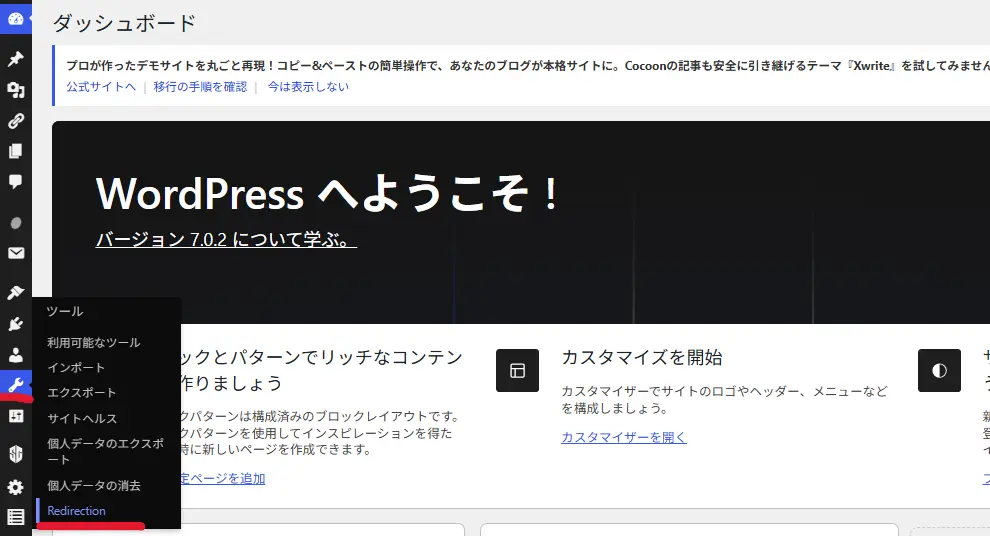Click the gray circle sidebar icon
Image resolution: width=990 pixels, height=536 pixels.
16,223
